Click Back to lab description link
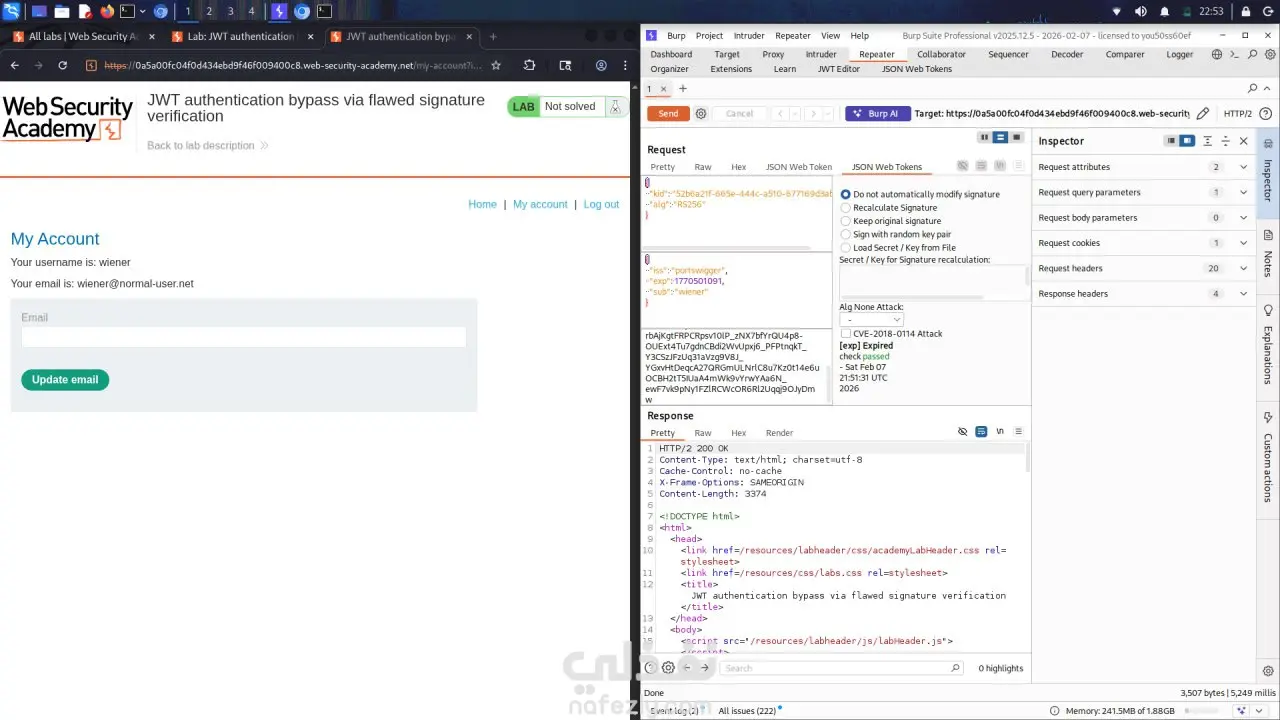Viewport: 1280px width, 720px height. click(x=208, y=146)
